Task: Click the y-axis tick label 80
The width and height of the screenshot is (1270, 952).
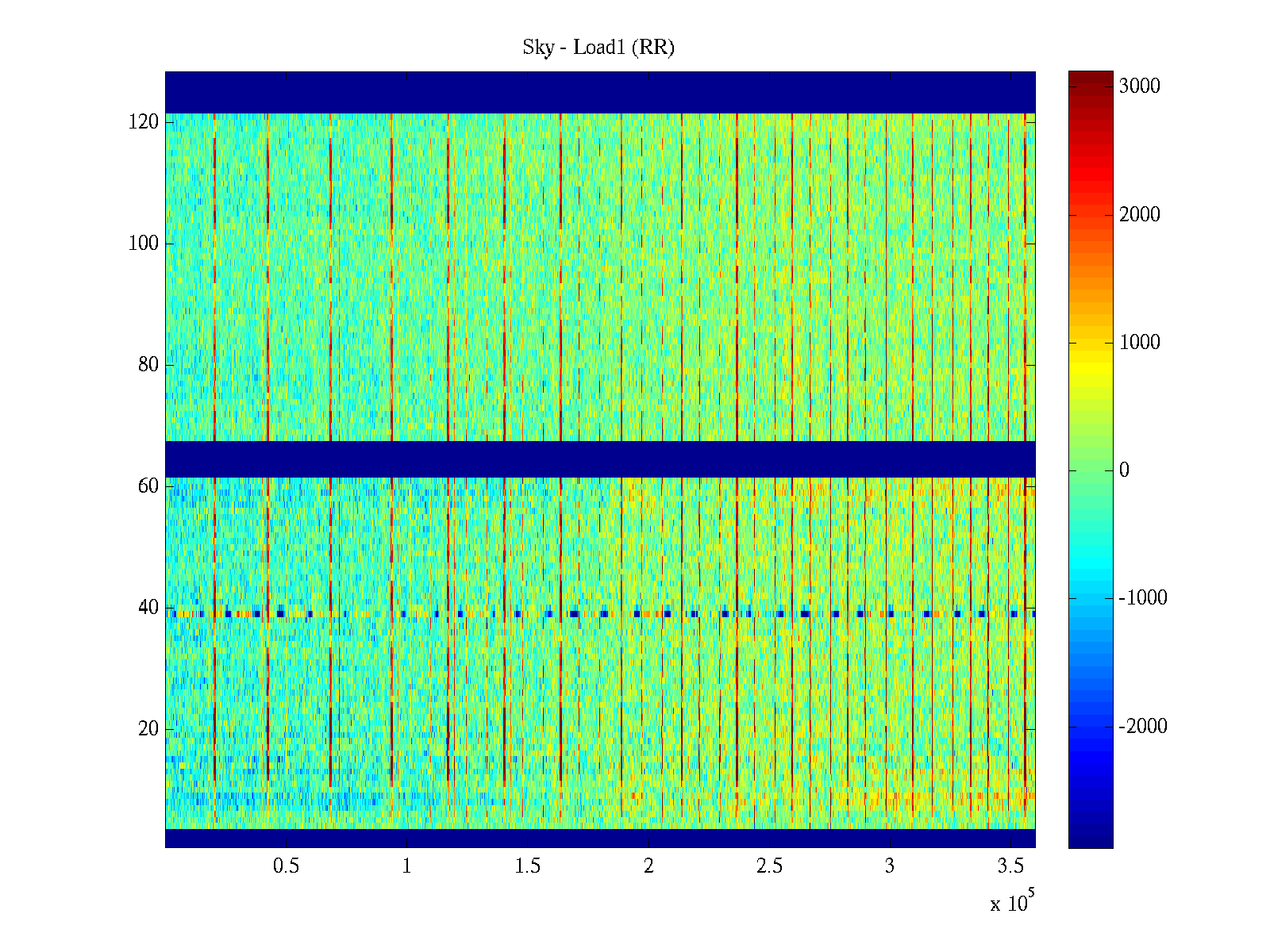Action: click(x=148, y=365)
